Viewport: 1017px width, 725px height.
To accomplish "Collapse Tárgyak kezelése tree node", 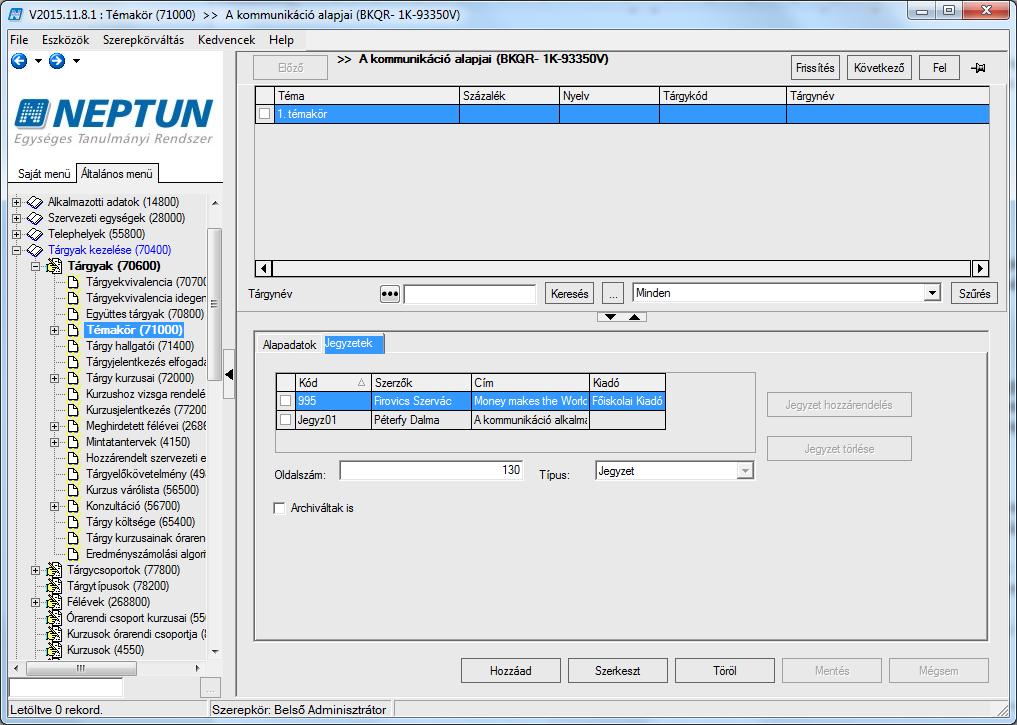I will tap(17, 250).
